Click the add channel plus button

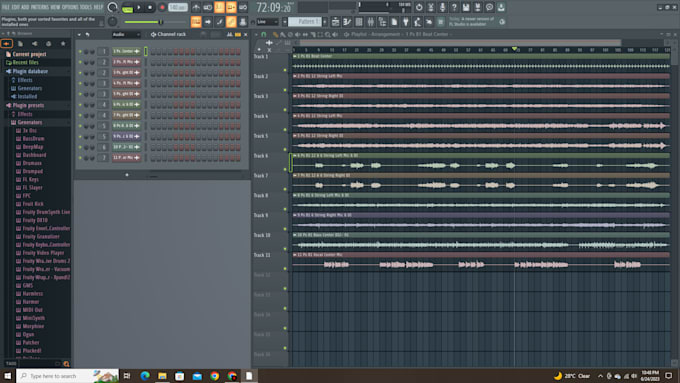click(127, 175)
